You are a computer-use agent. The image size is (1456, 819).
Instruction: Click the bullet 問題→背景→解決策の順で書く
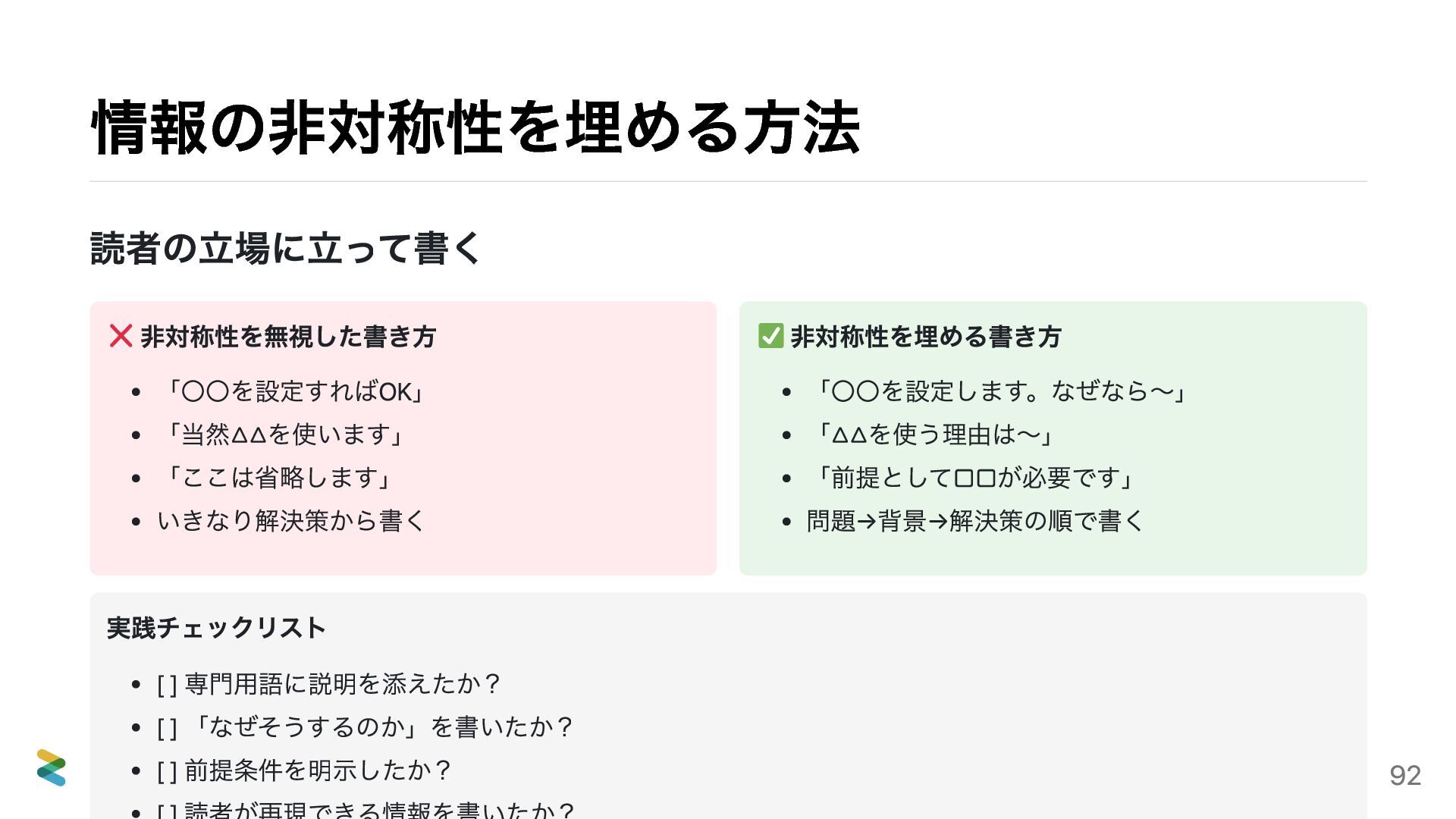[x=975, y=521]
